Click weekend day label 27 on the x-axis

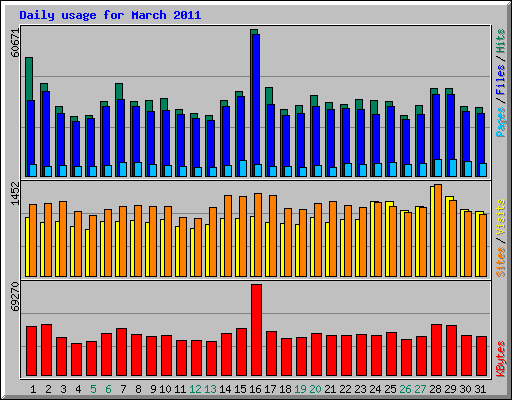tap(420, 389)
